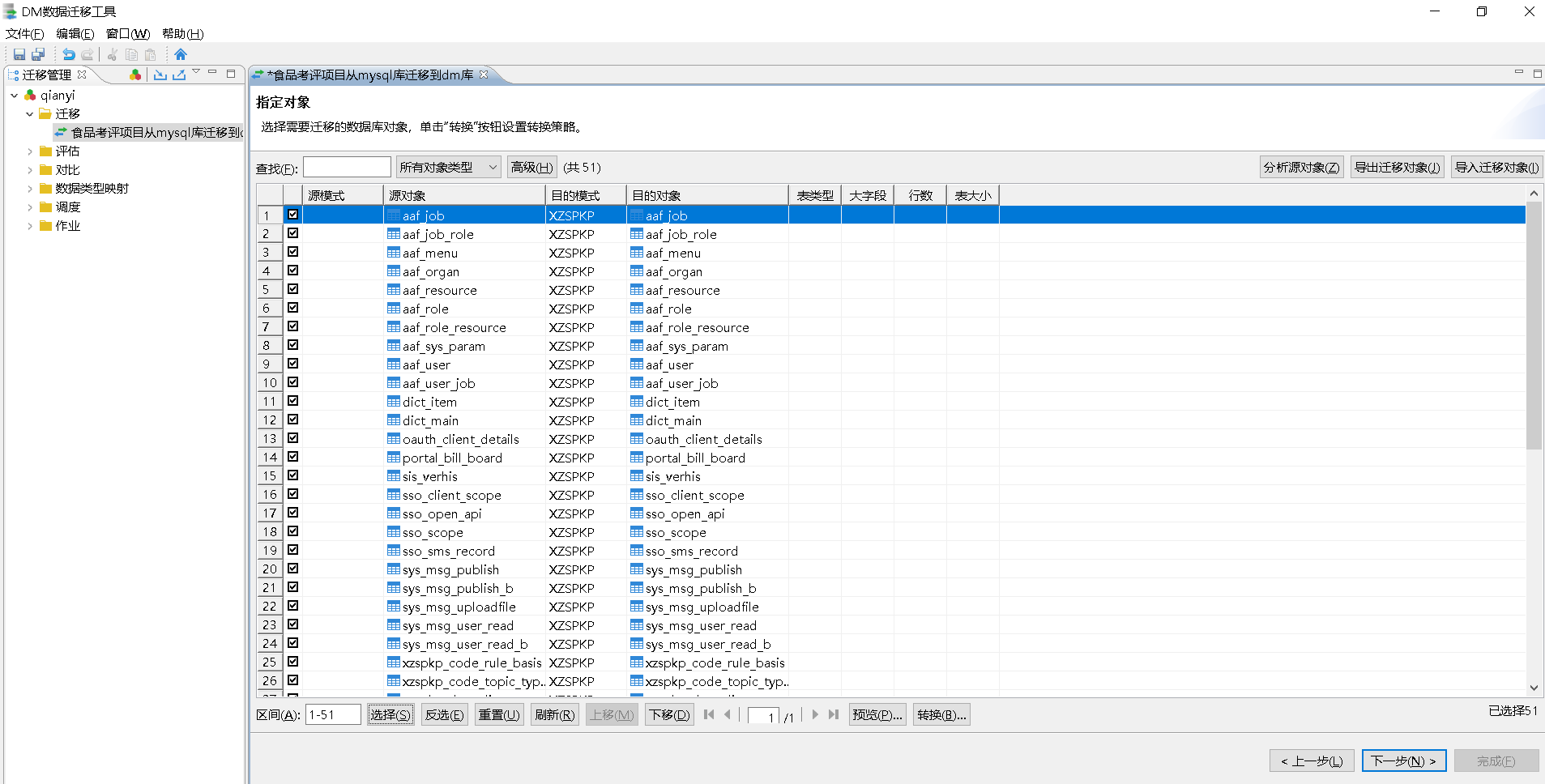Viewport: 1545px width, 784px height.
Task: Expand the 作业 folder node
Action: [x=29, y=225]
